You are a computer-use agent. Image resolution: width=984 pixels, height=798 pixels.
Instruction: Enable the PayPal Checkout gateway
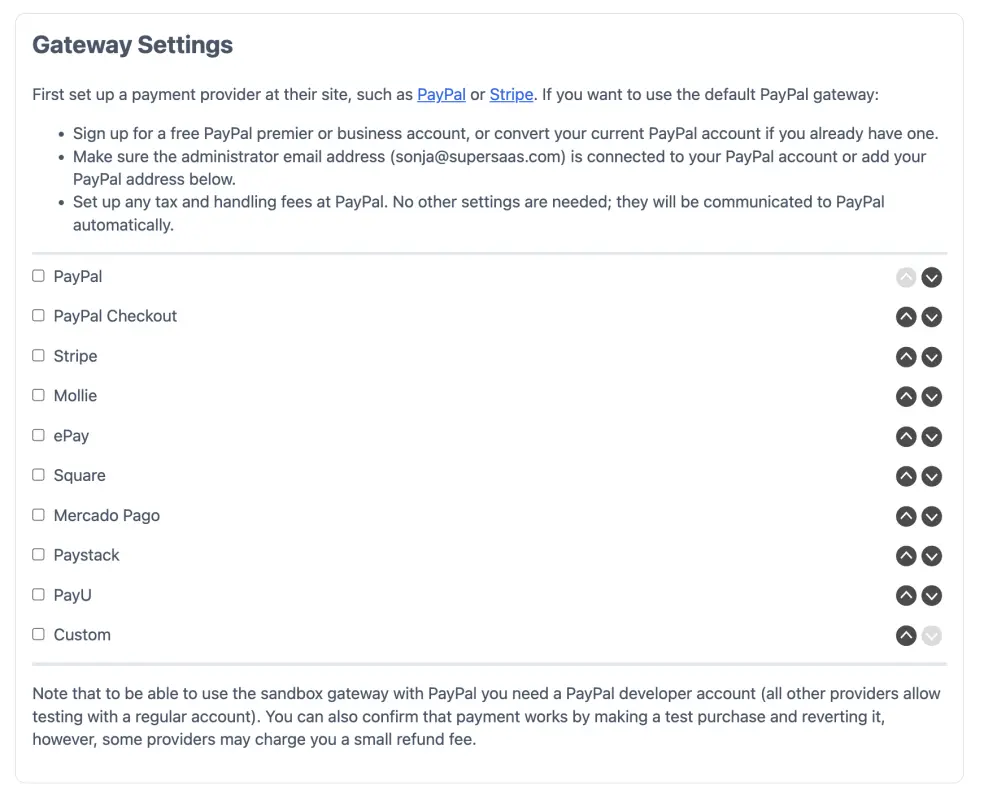pos(38,316)
